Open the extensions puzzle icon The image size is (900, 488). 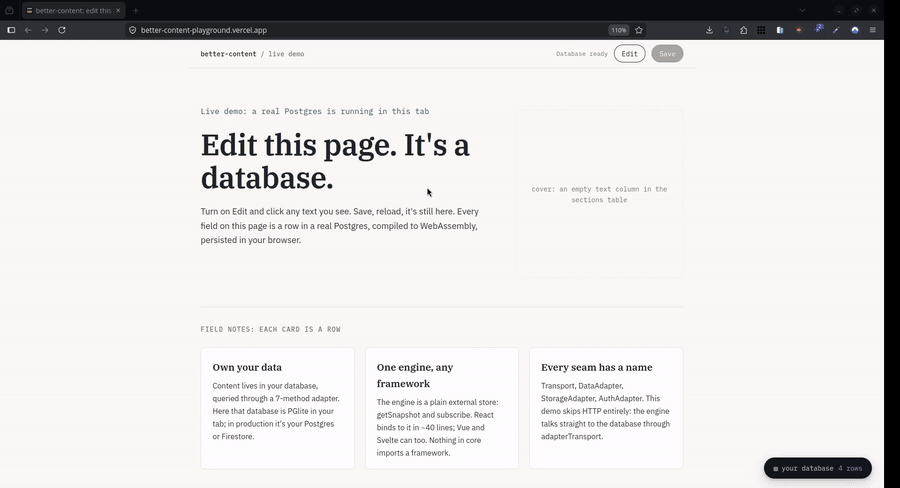tap(744, 30)
